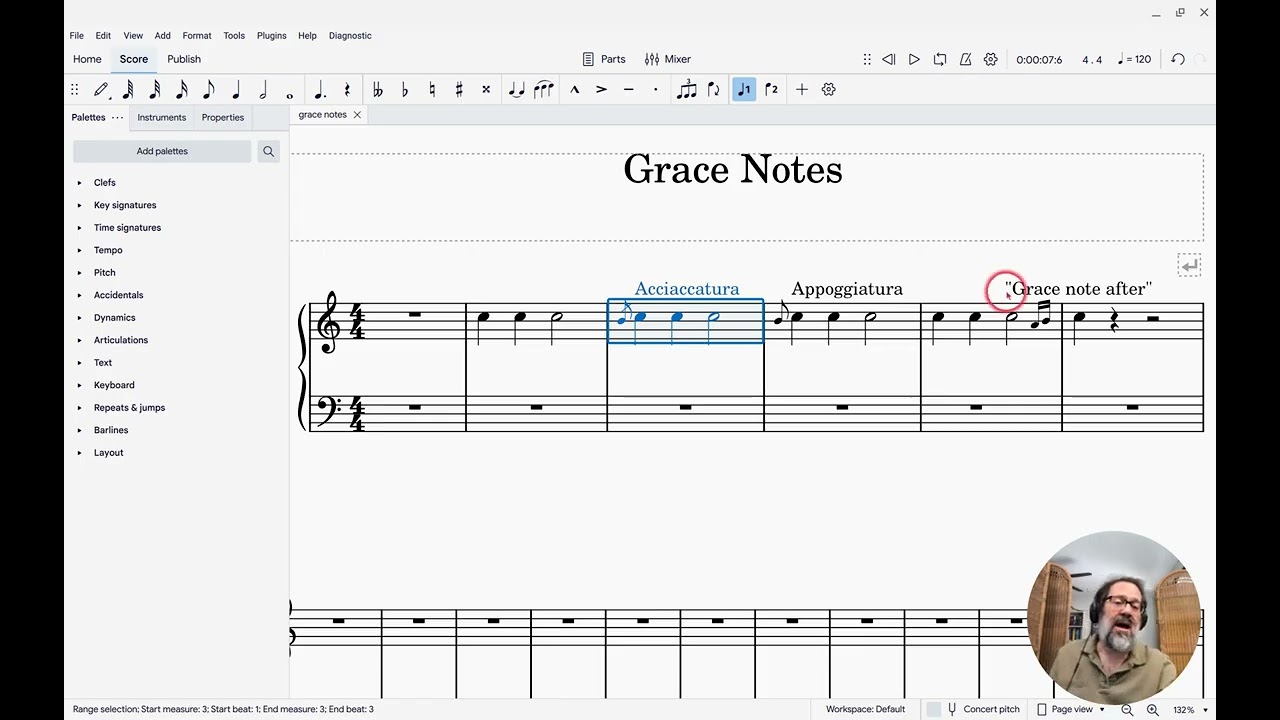Image resolution: width=1280 pixels, height=720 pixels.
Task: Toggle loop playback
Action: pos(939,59)
